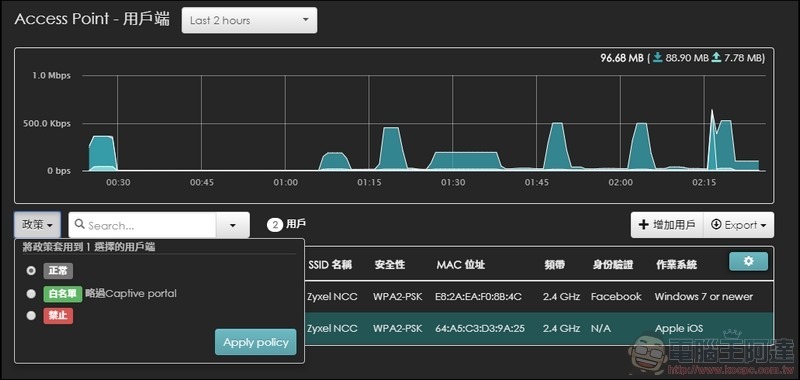Open the 政策 policy dropdown
The height and width of the screenshot is (380, 800).
coord(37,225)
